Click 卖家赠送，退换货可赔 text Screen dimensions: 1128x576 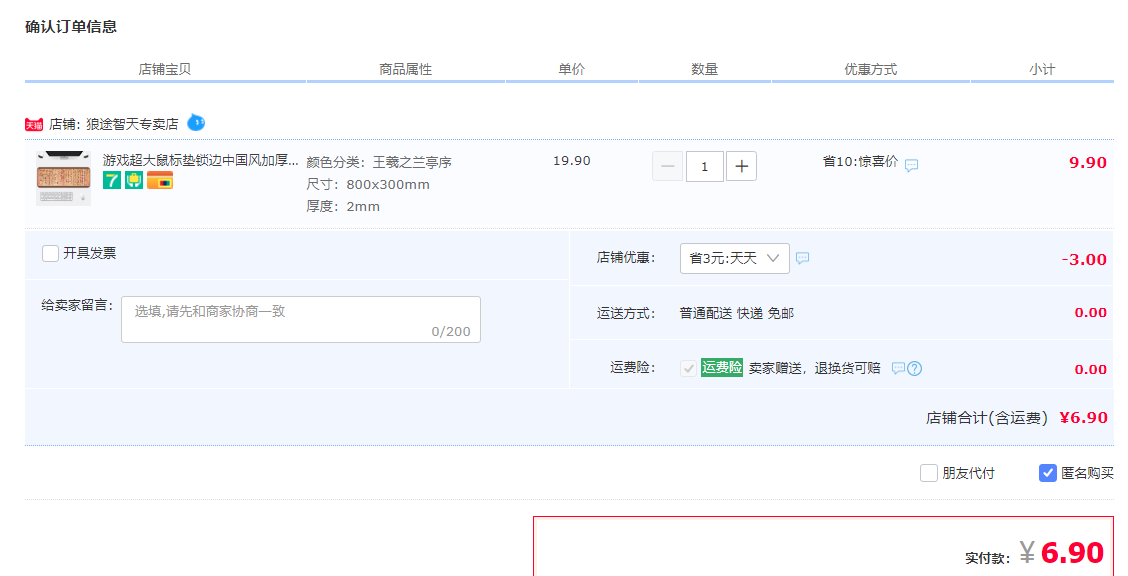click(x=814, y=368)
